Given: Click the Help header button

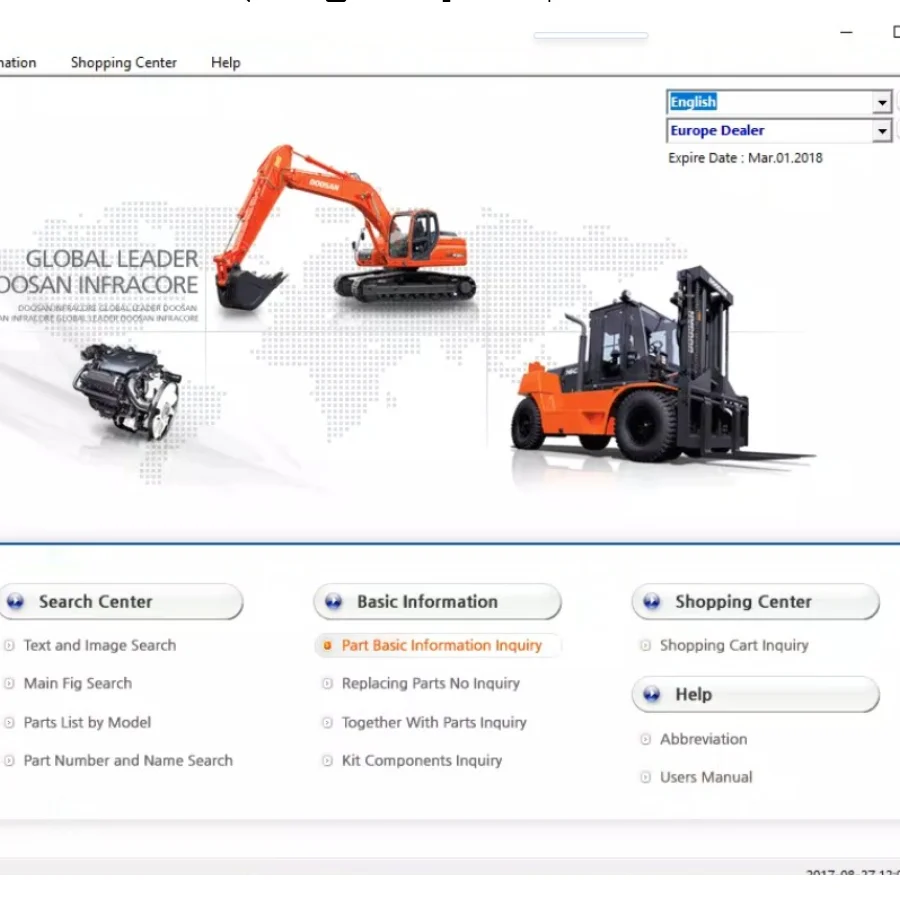Looking at the screenshot, I should [x=755, y=695].
